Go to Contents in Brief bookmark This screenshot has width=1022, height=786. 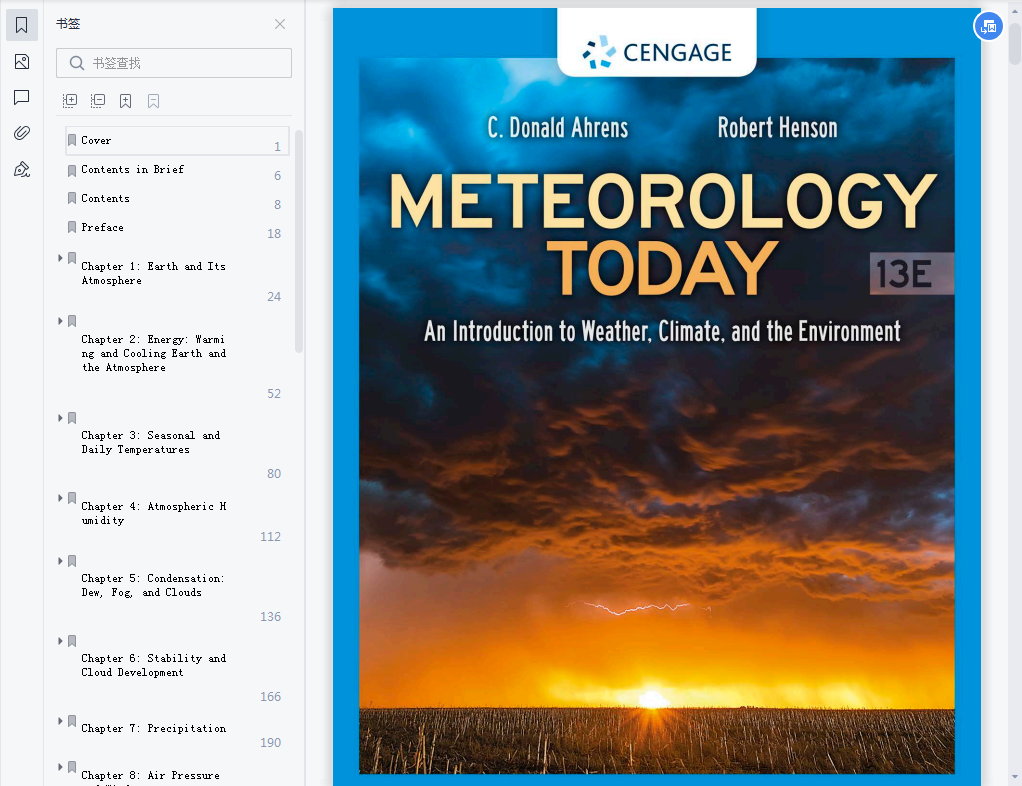pyautogui.click(x=132, y=169)
